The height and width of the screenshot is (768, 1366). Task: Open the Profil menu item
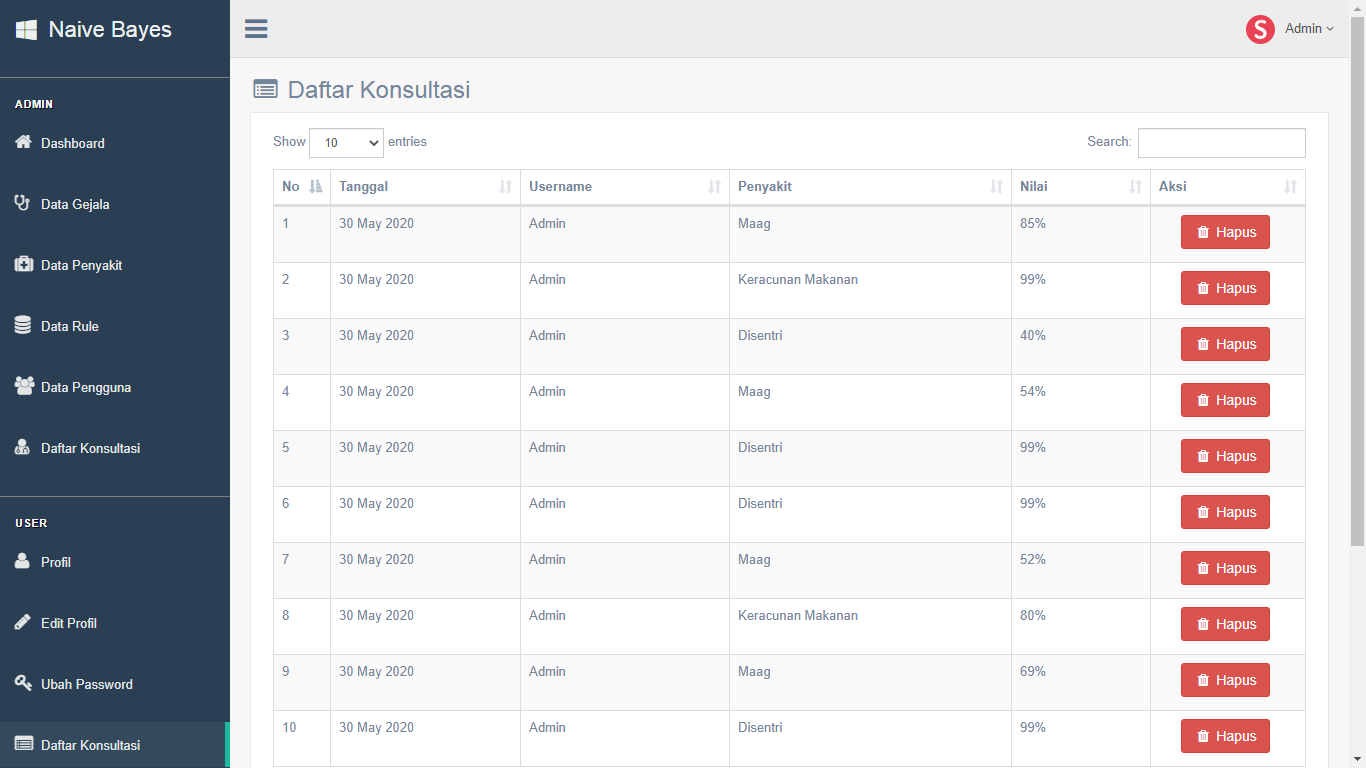pos(115,562)
